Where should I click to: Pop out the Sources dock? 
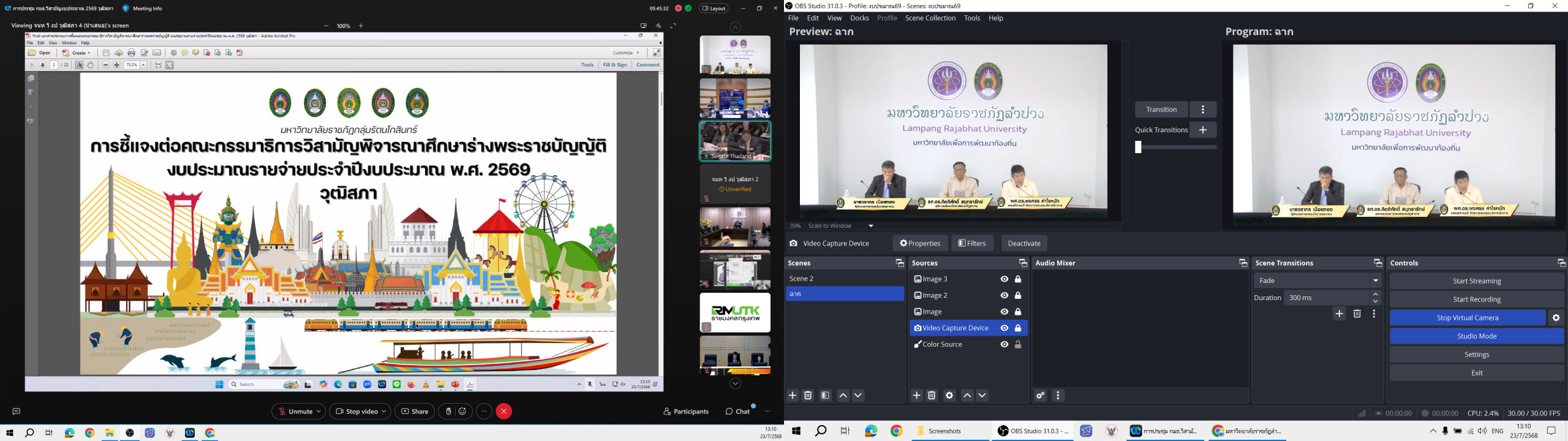1023,263
